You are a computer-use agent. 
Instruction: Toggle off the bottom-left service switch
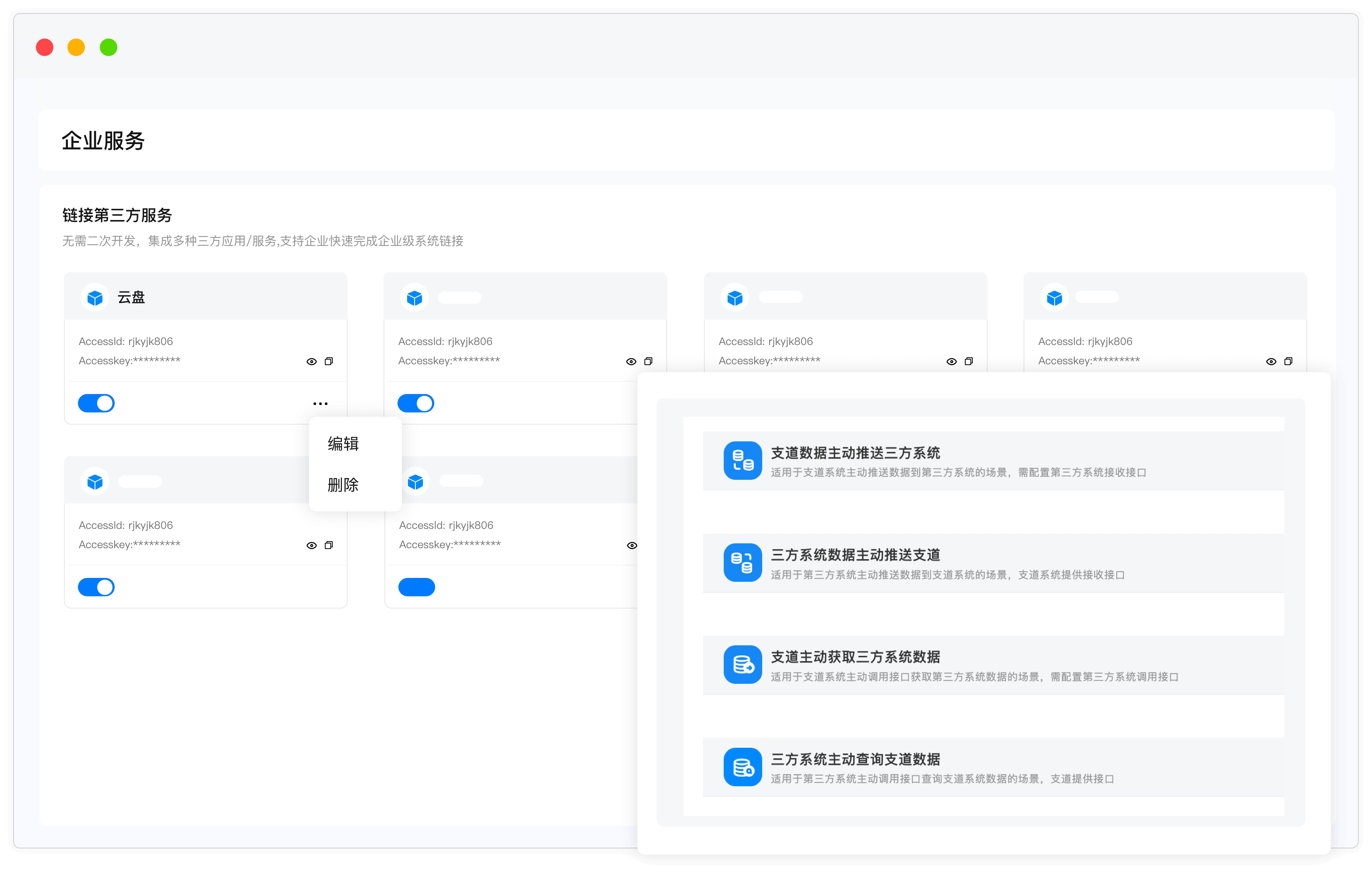coord(96,587)
